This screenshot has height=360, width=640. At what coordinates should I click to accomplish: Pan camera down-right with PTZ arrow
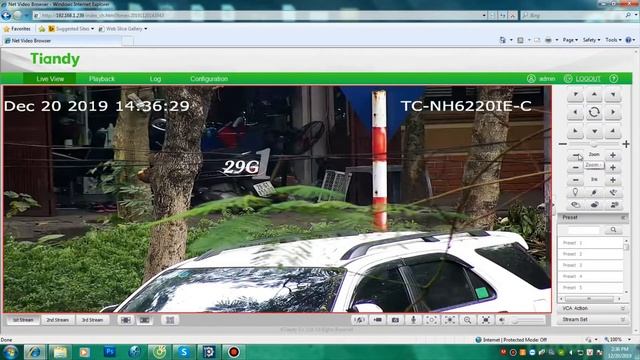pyautogui.click(x=613, y=131)
